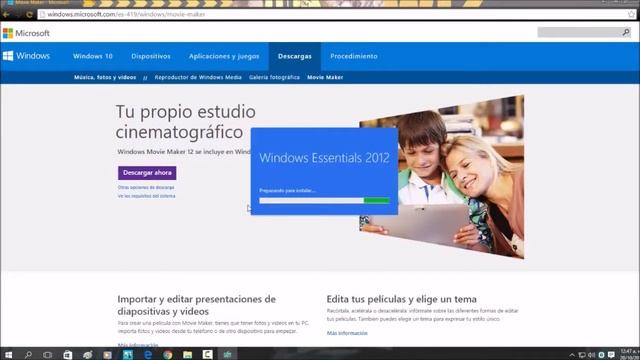The height and width of the screenshot is (360, 640).
Task: Open taskbar search magnifier
Action: [x=28, y=355]
